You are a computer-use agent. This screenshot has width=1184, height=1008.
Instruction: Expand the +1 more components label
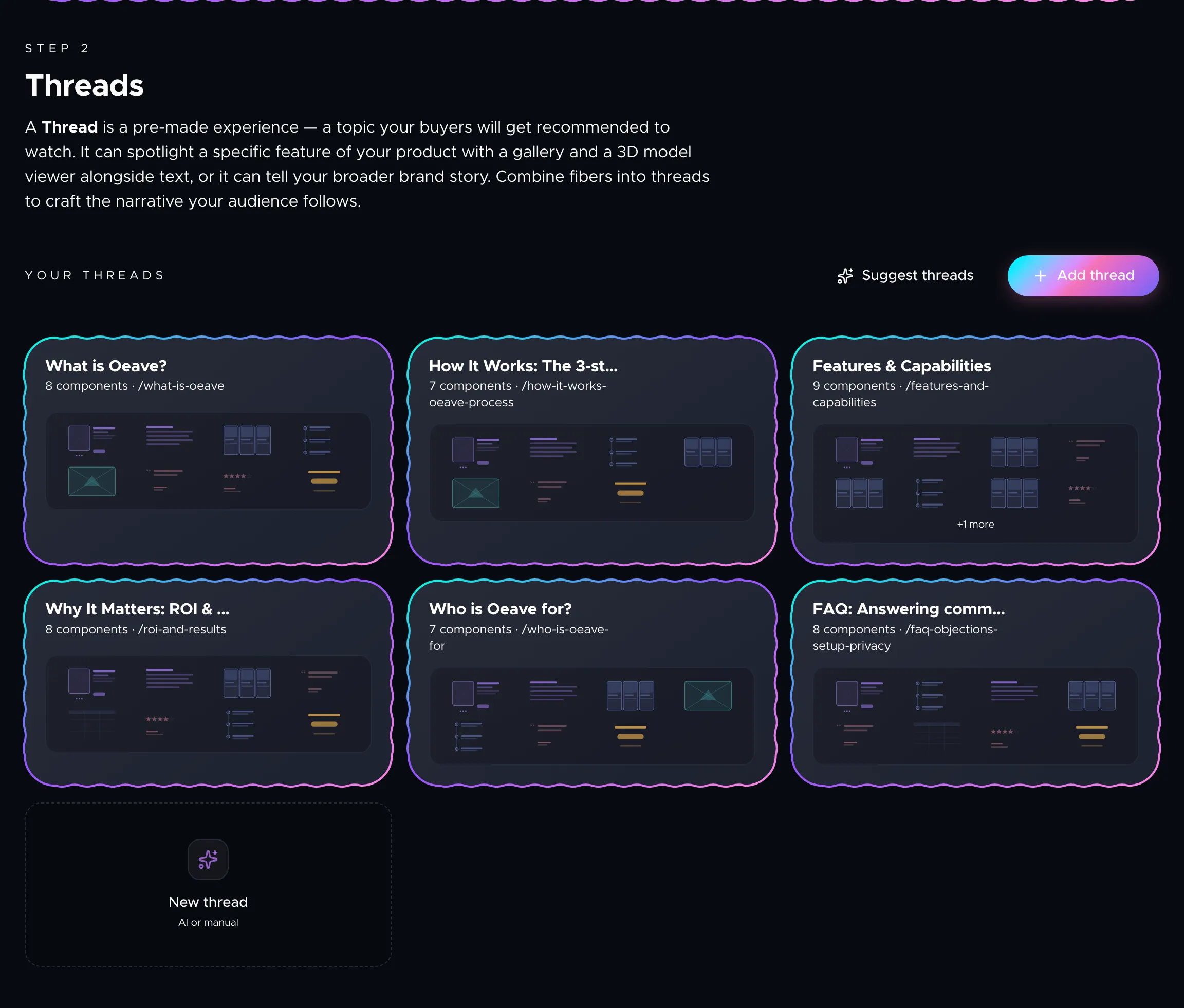[975, 524]
